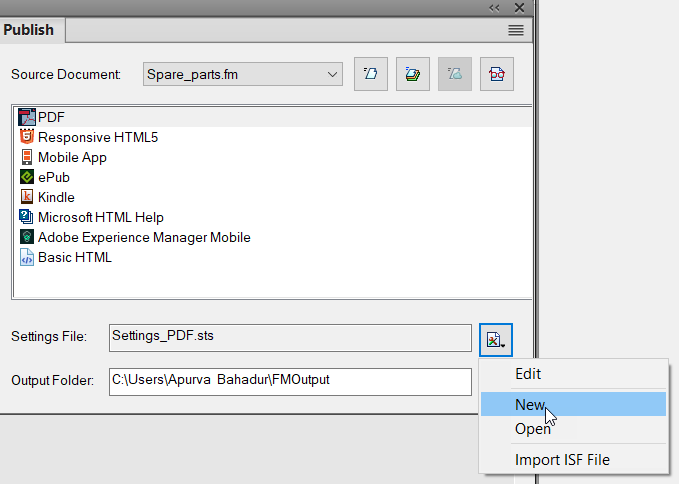The width and height of the screenshot is (679, 484).
Task: Select the PDF output format text
Action: [51, 117]
